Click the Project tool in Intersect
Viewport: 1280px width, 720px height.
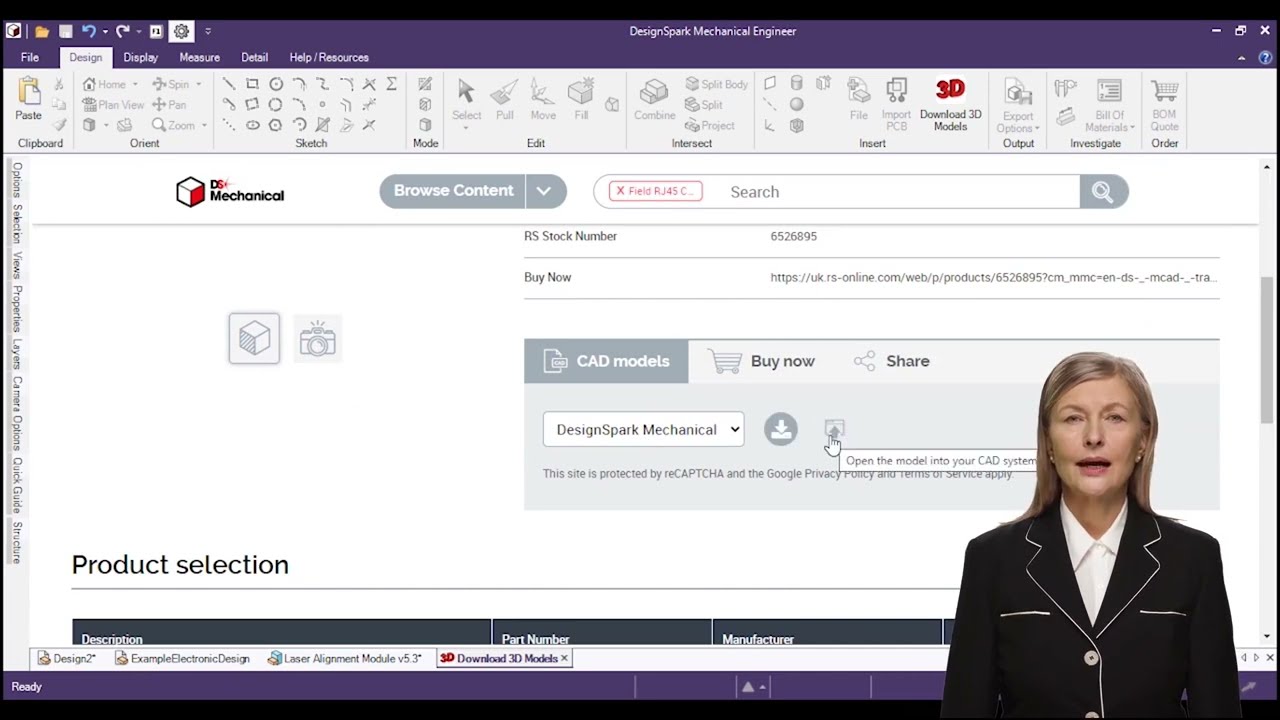(x=710, y=125)
